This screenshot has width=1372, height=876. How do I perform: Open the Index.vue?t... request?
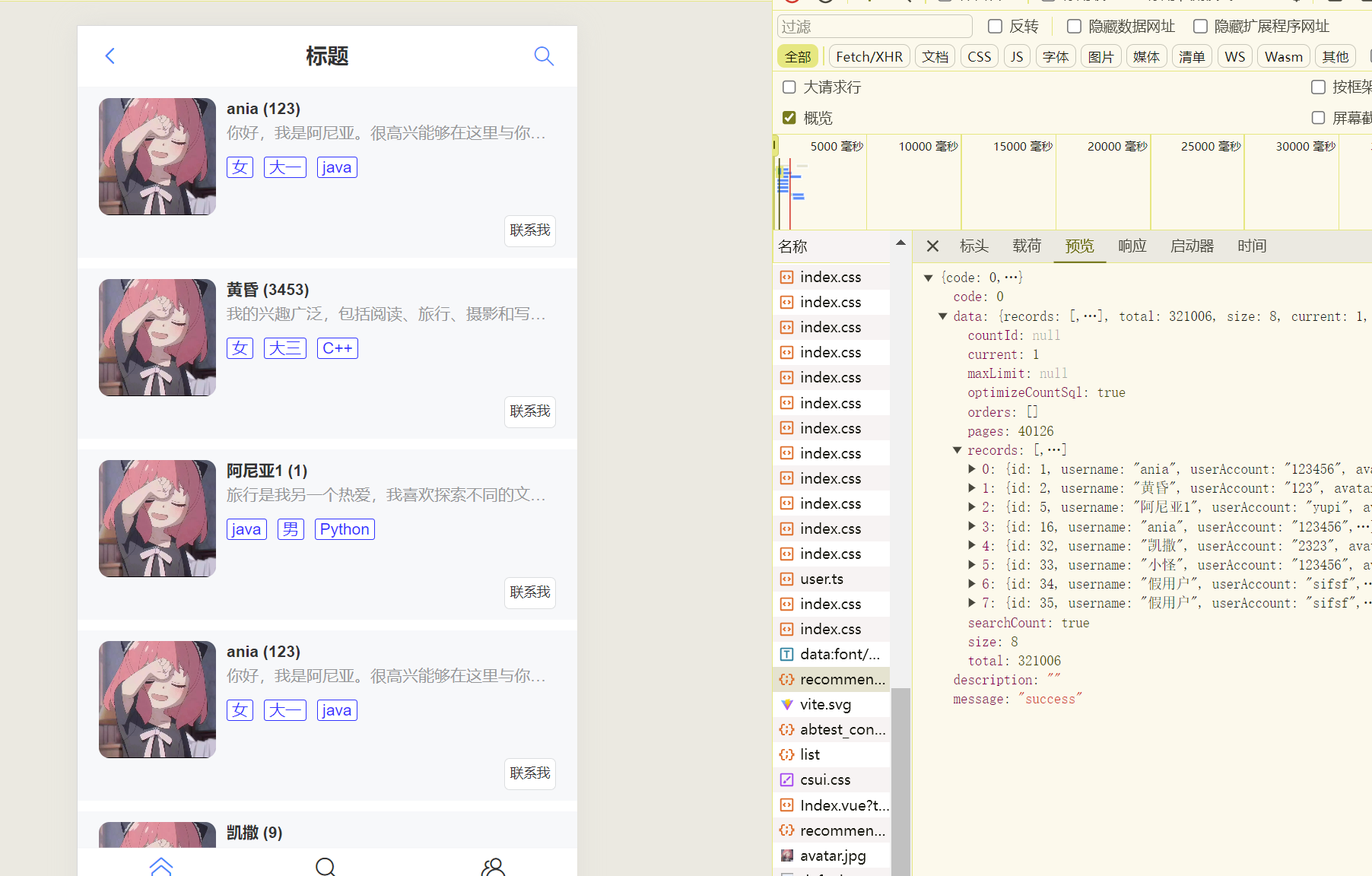(x=831, y=805)
